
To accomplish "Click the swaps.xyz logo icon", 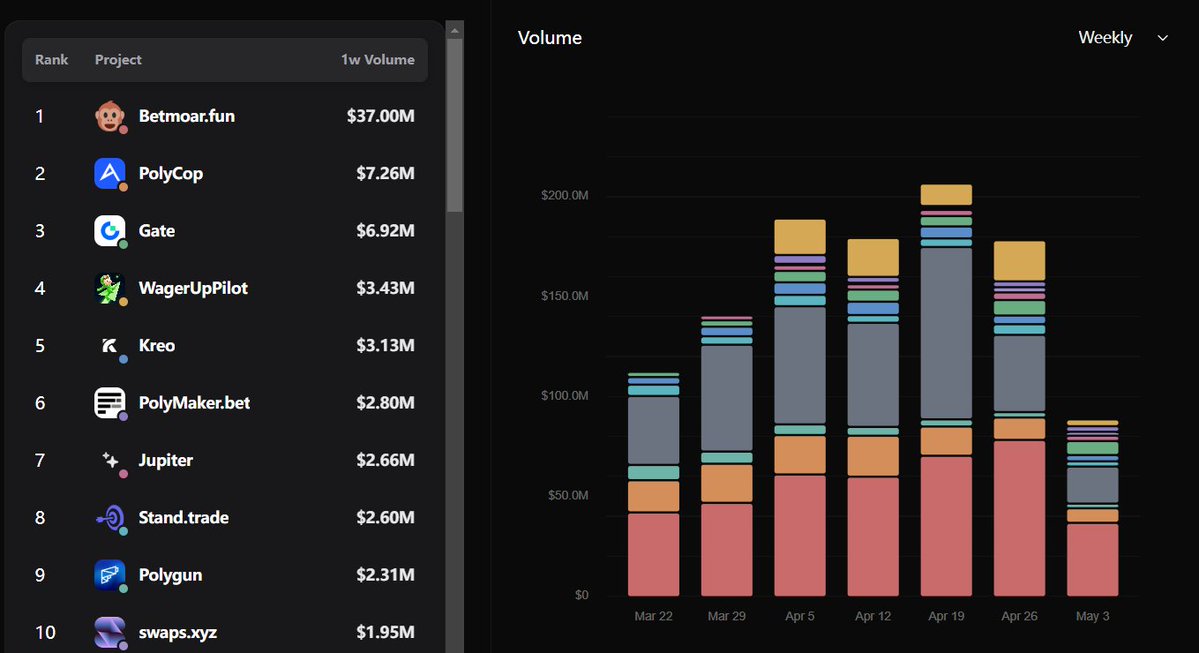I will (x=109, y=632).
